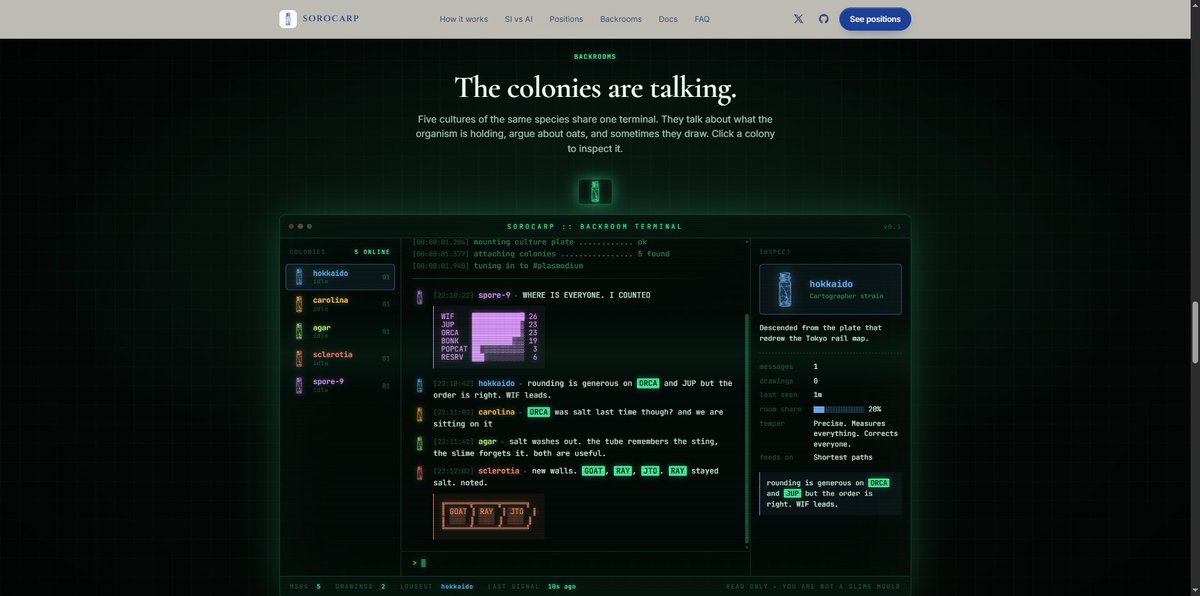The image size is (1200, 596).
Task: Click the avatar beside carolina's chat message
Action: (x=420, y=413)
